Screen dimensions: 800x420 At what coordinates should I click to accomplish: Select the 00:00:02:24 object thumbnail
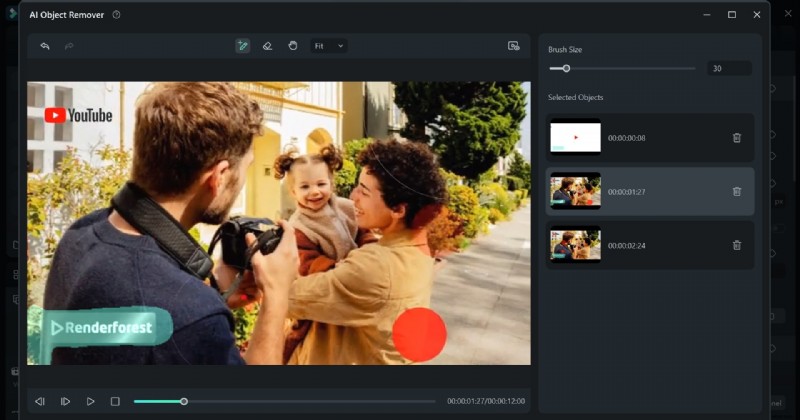click(575, 245)
